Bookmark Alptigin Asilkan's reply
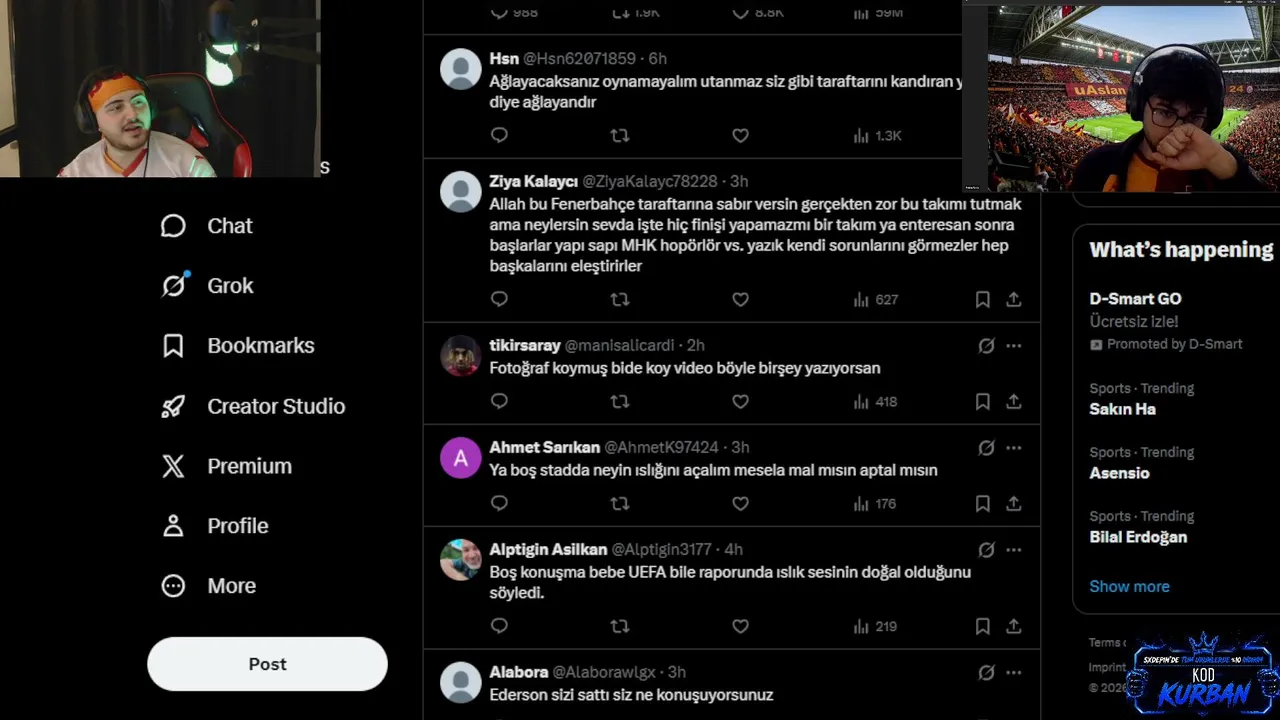1280x720 pixels. coord(982,626)
